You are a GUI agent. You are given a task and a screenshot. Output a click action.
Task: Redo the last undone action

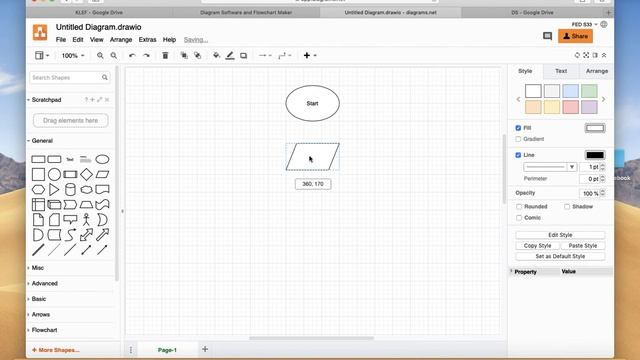click(147, 56)
